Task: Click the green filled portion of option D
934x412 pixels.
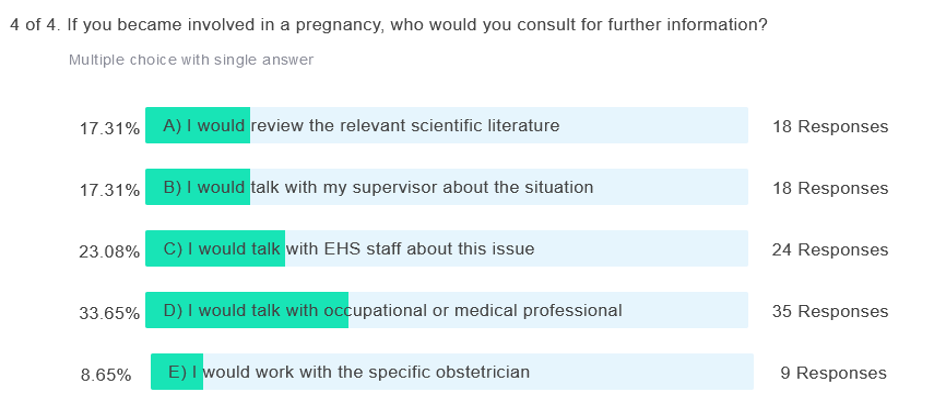Action: click(x=247, y=310)
